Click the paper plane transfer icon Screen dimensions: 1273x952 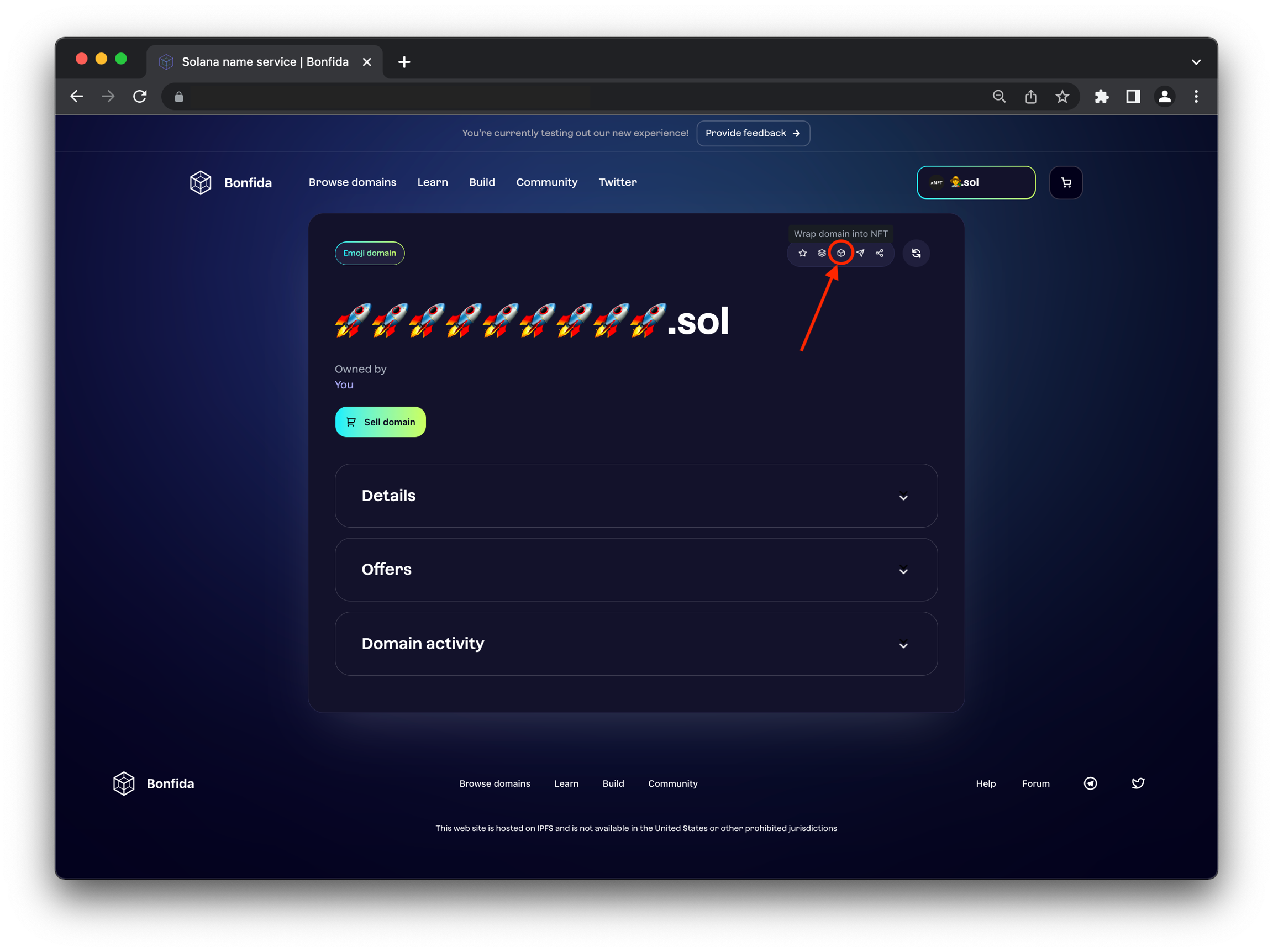click(860, 253)
